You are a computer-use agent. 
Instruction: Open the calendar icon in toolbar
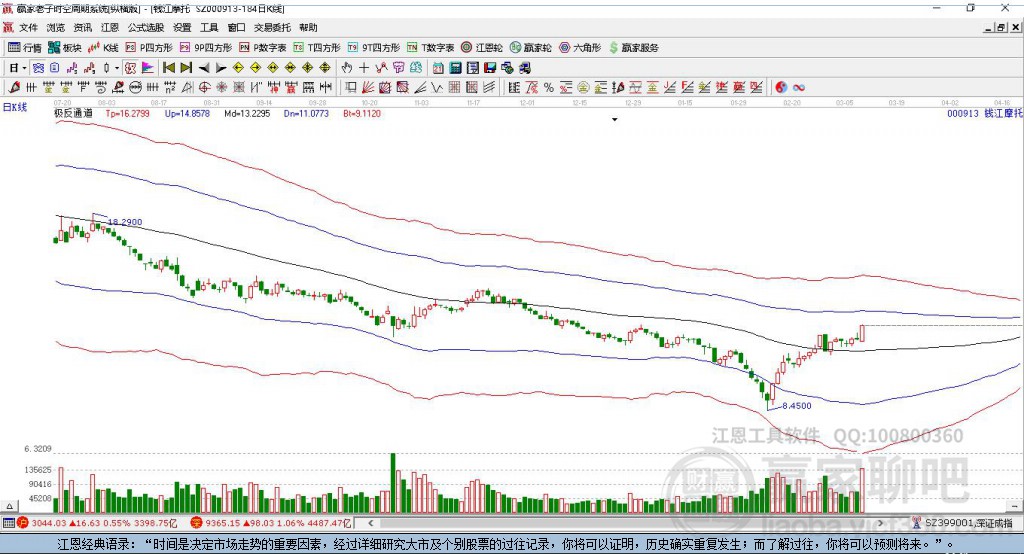tap(438, 68)
